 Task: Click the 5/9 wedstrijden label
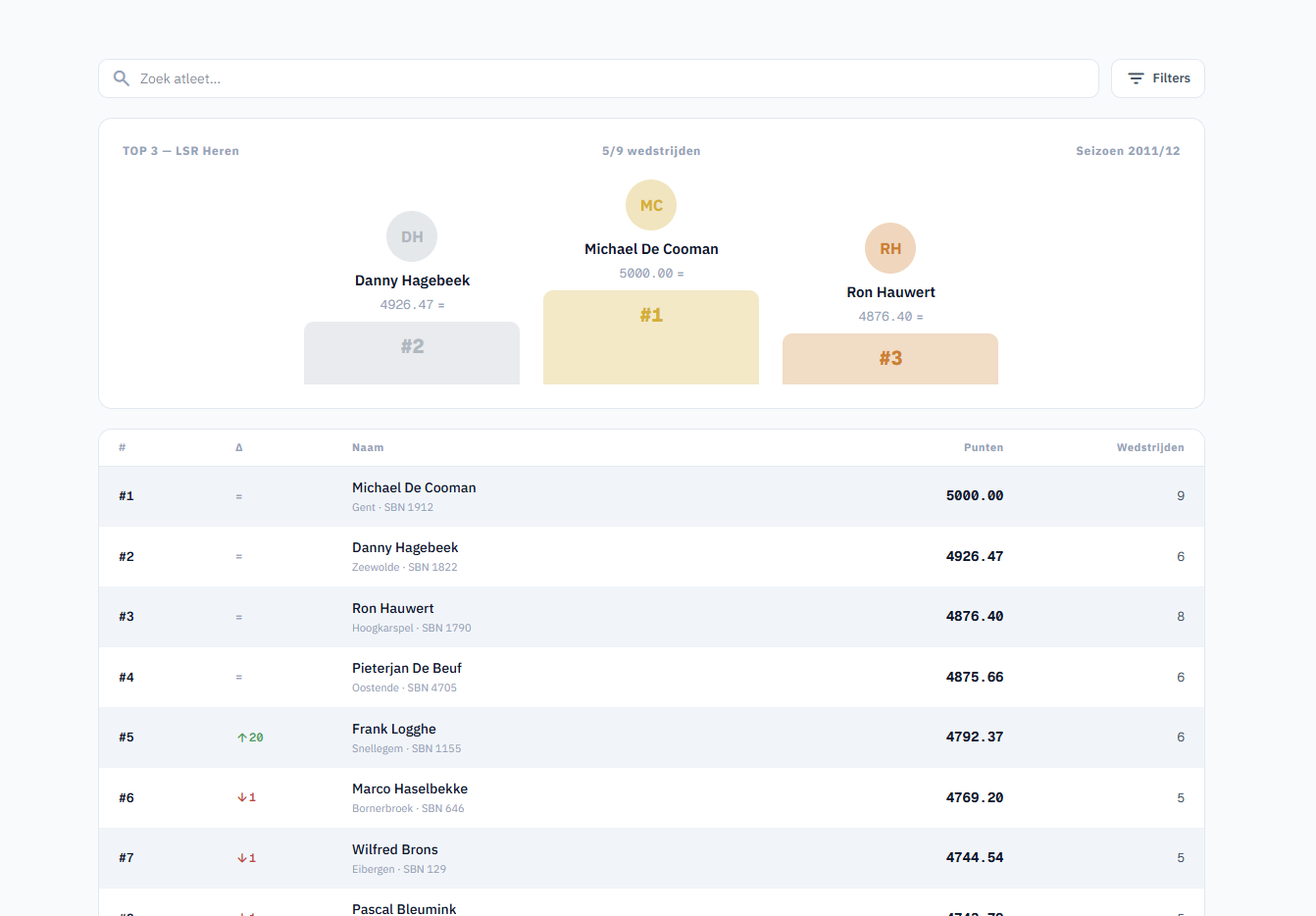click(651, 151)
